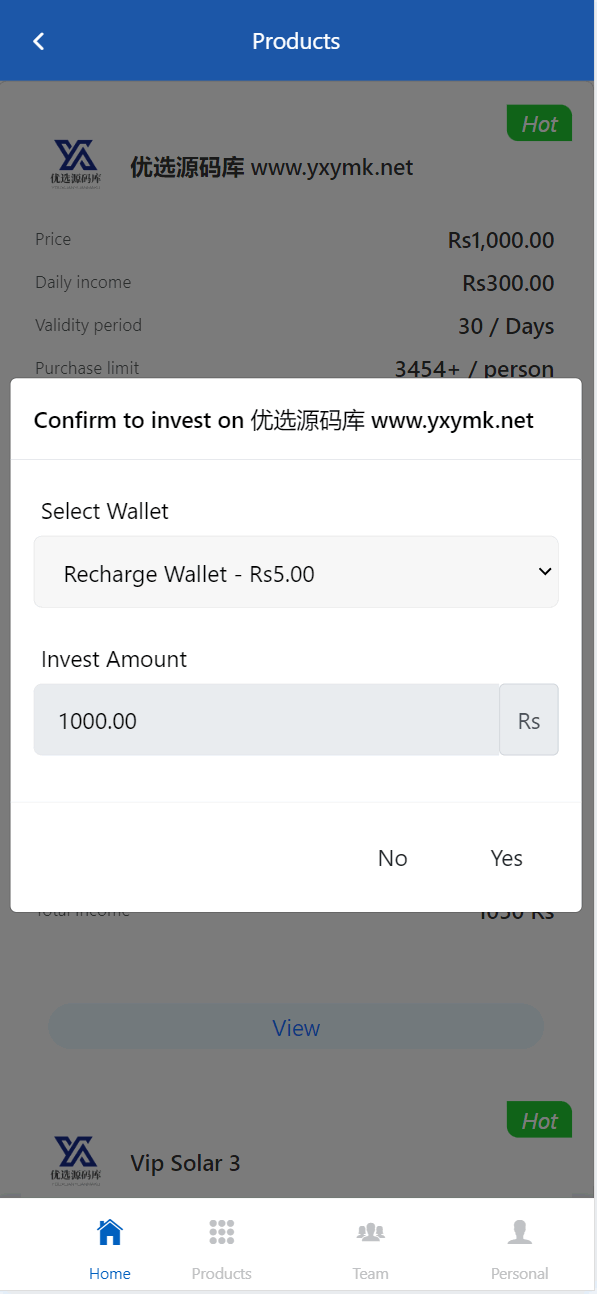Tap the Team people icon
The height and width of the screenshot is (1294, 597).
coord(371,1232)
